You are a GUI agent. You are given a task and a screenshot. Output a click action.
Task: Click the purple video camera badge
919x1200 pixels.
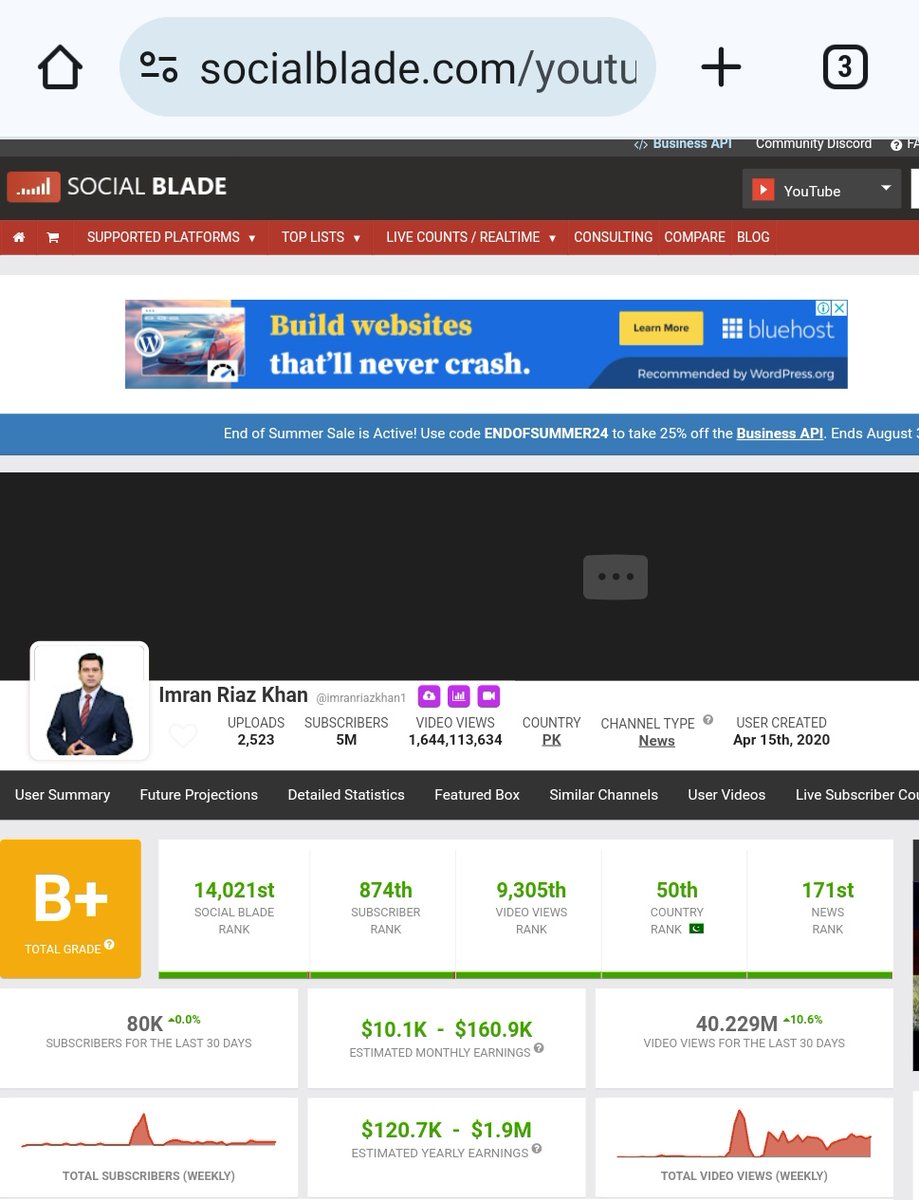tap(488, 696)
